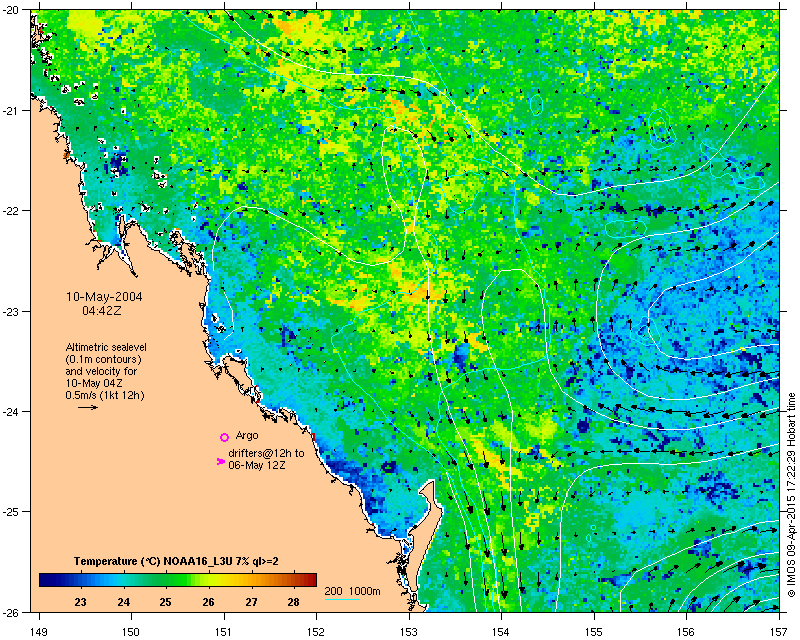Click the '(0.1m contours)' legend text
This screenshot has width=800, height=640.
point(103,359)
